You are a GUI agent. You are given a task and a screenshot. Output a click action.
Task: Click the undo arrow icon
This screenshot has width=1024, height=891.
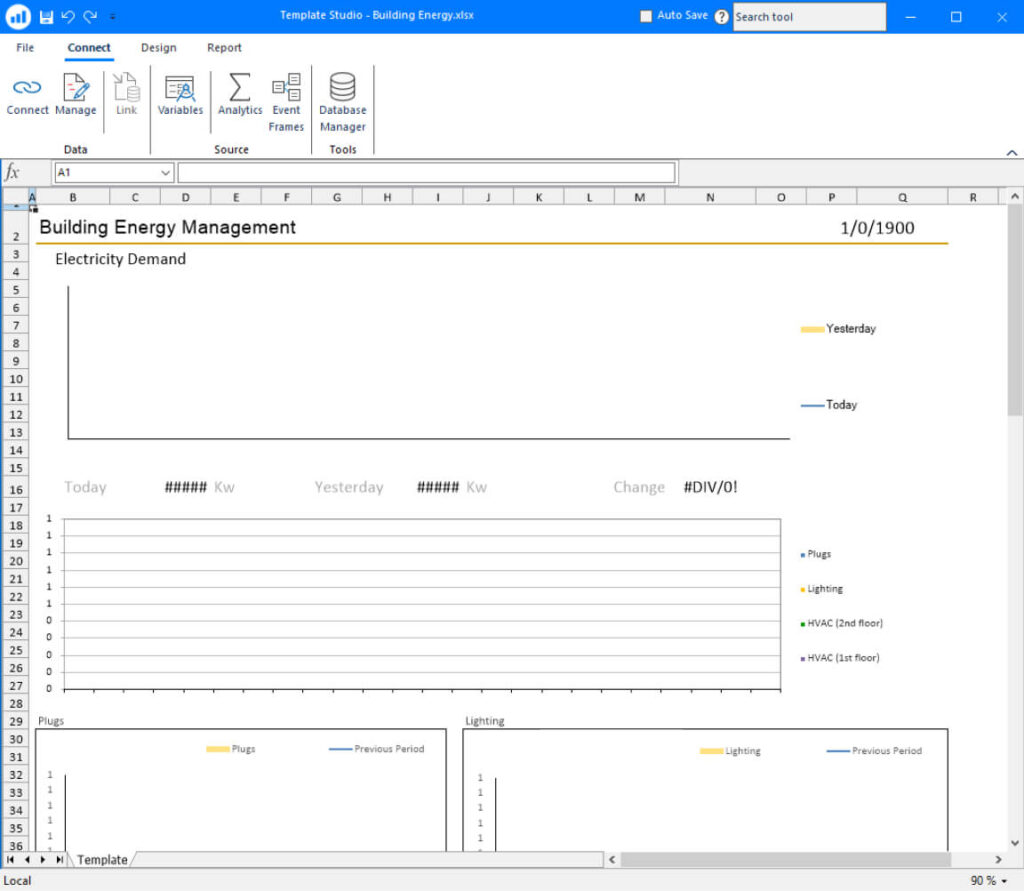(x=68, y=16)
